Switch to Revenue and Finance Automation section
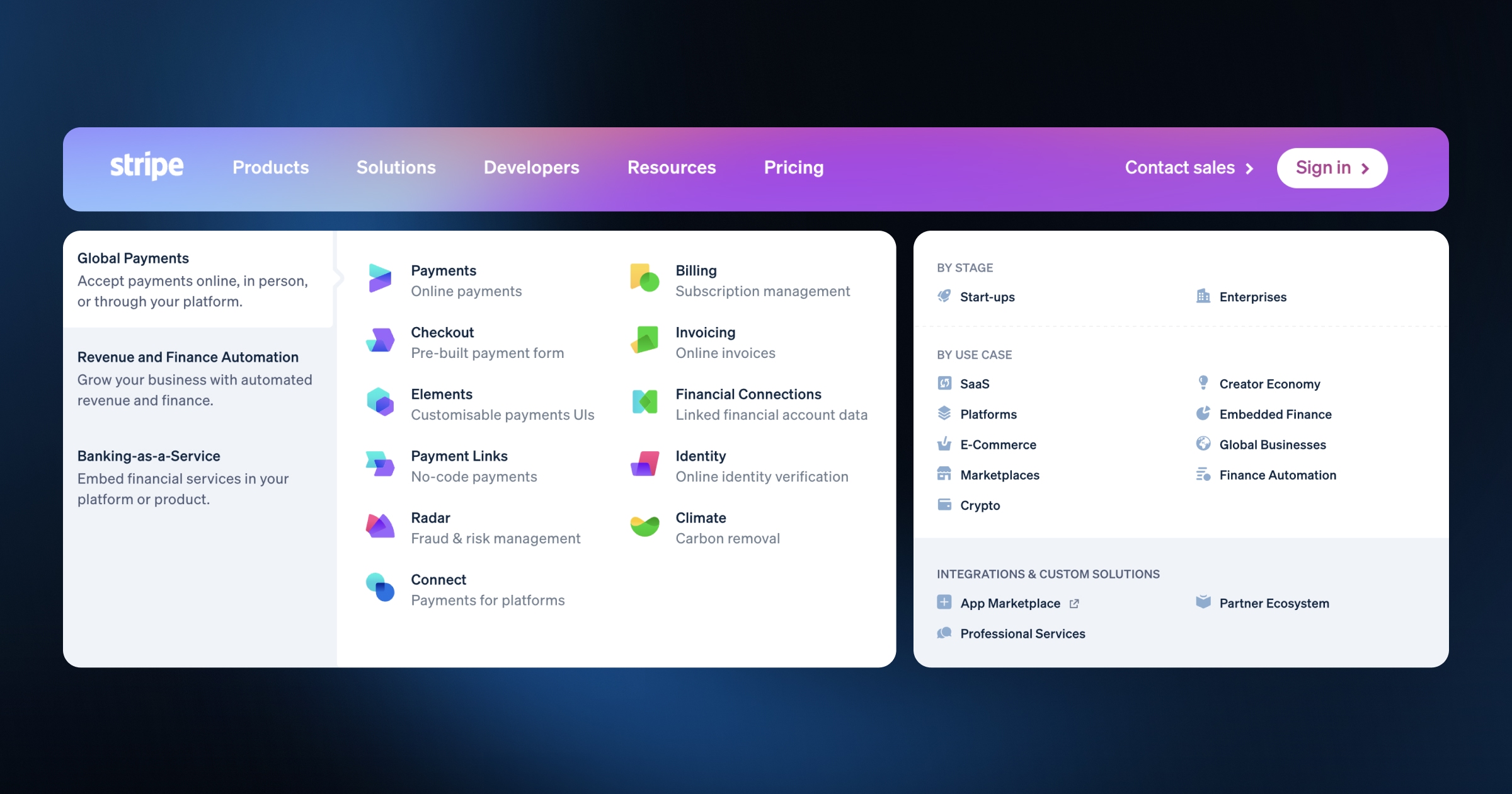The width and height of the screenshot is (1512, 794). (188, 356)
